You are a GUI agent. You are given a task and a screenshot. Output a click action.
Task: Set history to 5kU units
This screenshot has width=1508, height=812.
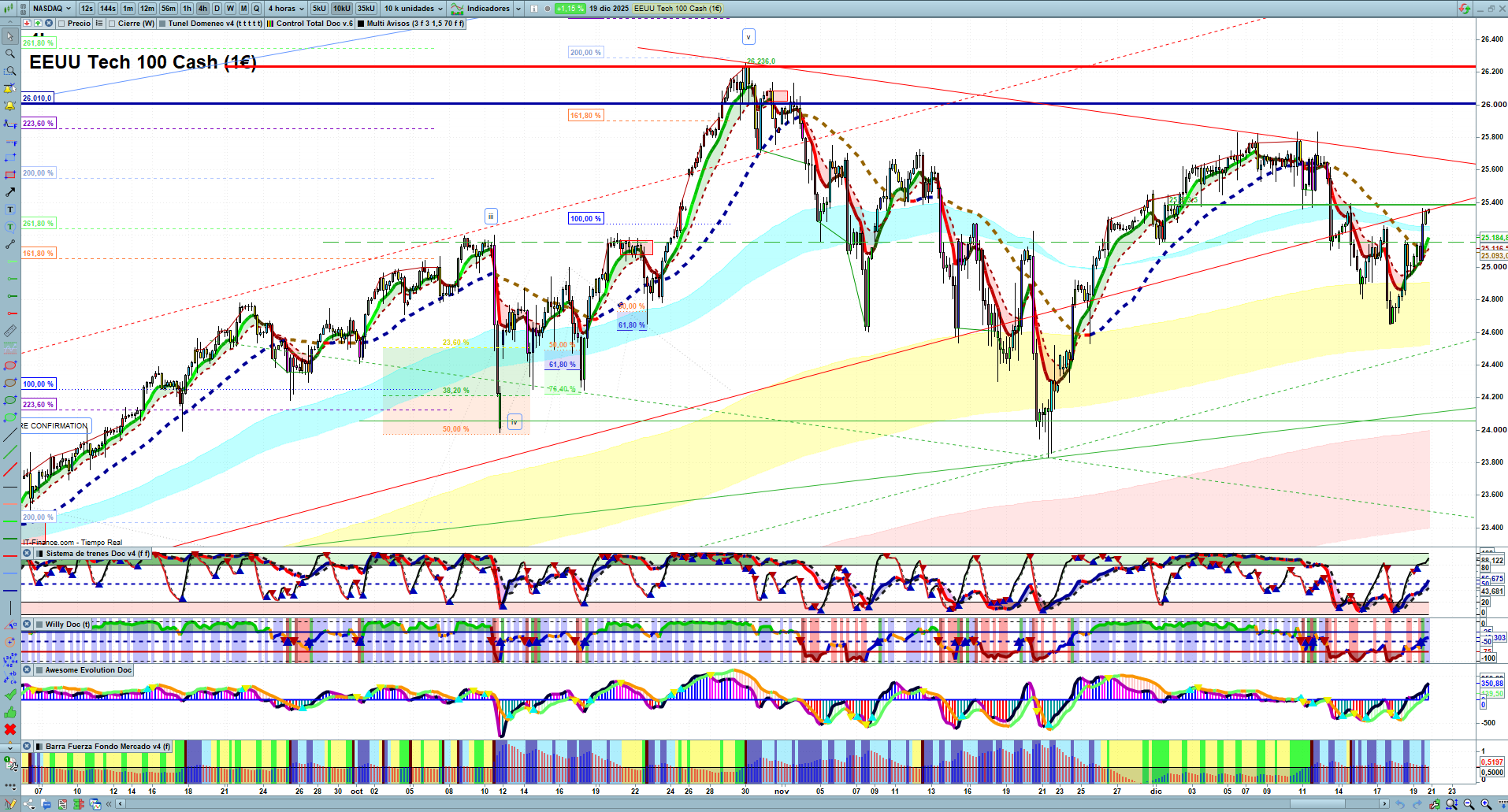point(319,9)
